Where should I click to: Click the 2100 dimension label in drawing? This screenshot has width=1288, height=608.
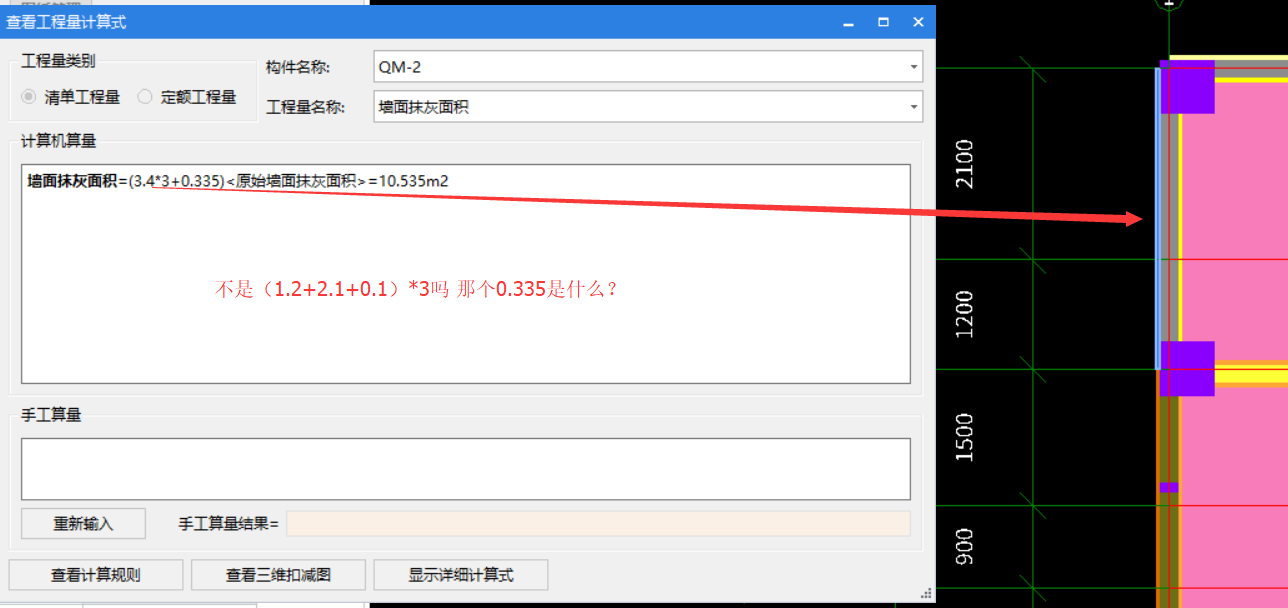(x=965, y=165)
